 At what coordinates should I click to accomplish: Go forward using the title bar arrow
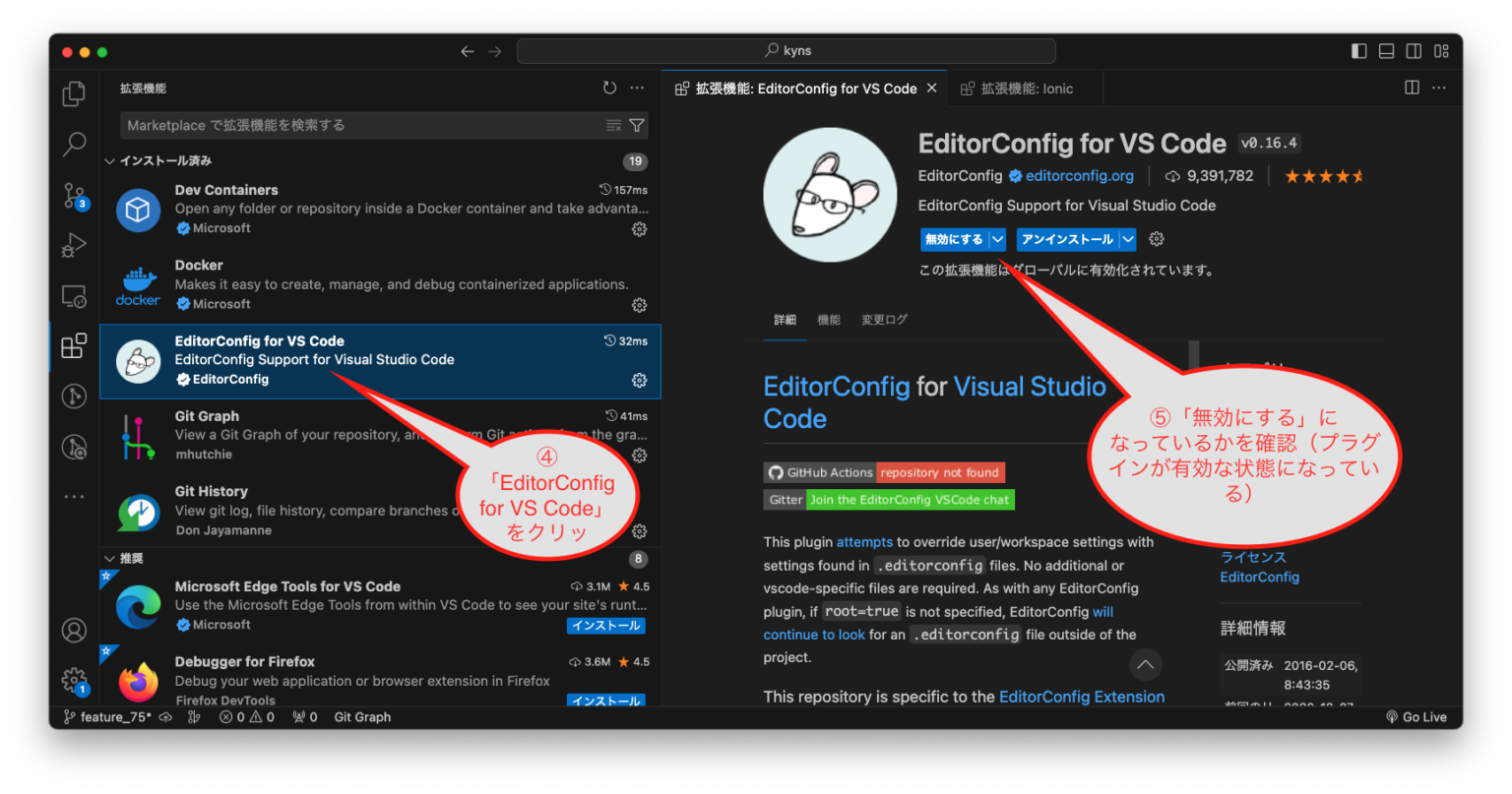[495, 51]
